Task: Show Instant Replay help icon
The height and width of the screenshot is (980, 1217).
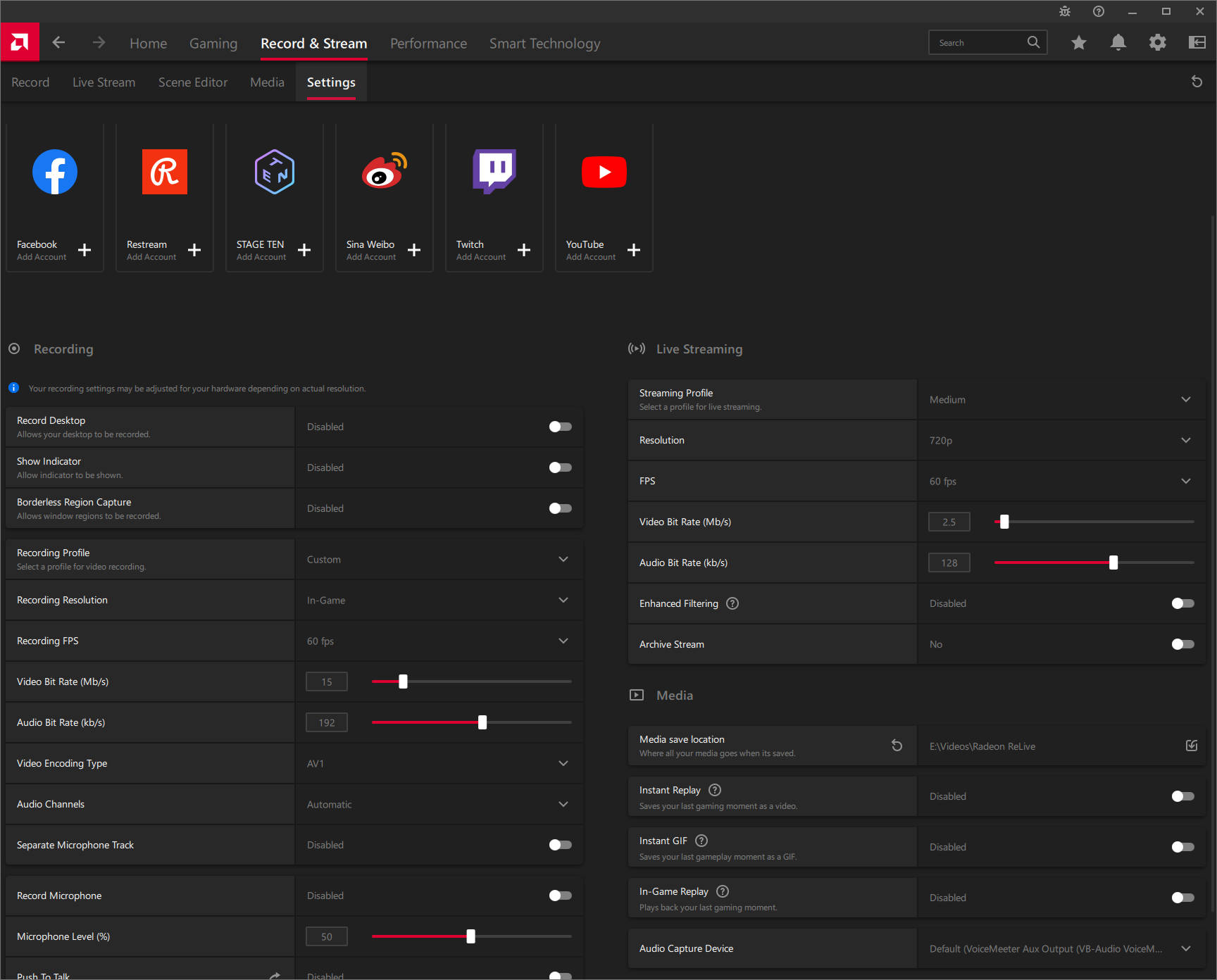Action: click(715, 790)
